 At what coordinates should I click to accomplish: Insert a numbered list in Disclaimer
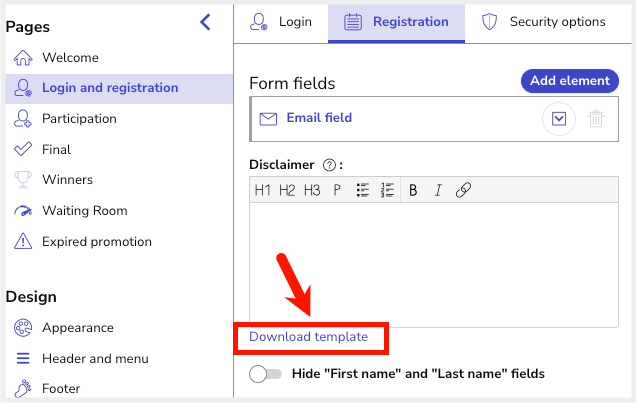pos(388,190)
